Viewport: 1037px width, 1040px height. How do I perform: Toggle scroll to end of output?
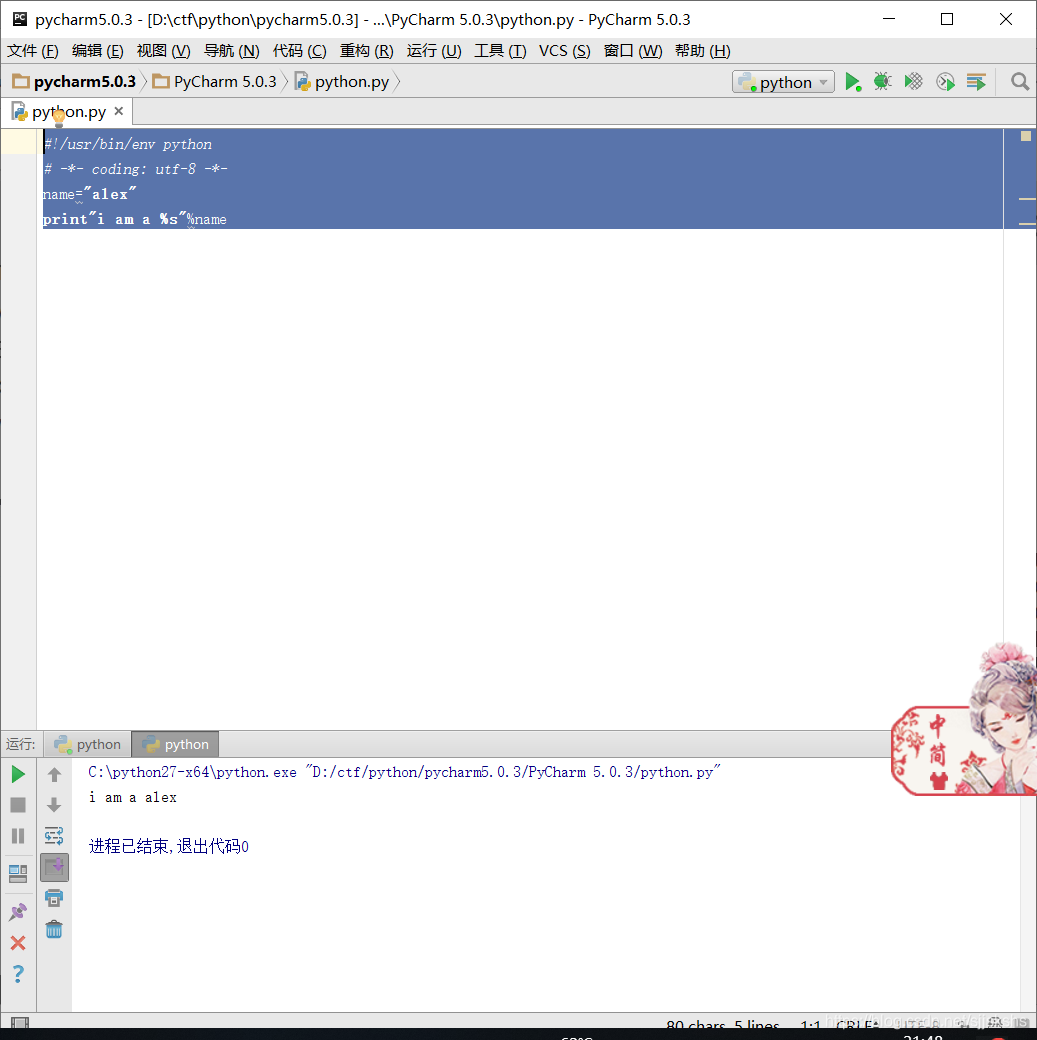tap(54, 867)
